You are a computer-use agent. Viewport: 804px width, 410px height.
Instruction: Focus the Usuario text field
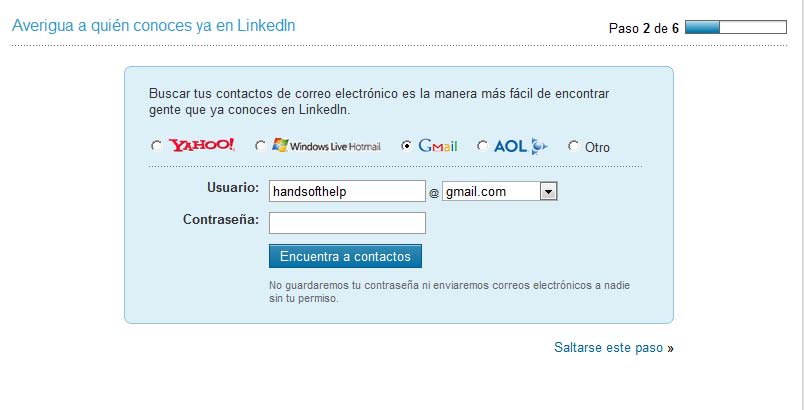click(x=348, y=191)
